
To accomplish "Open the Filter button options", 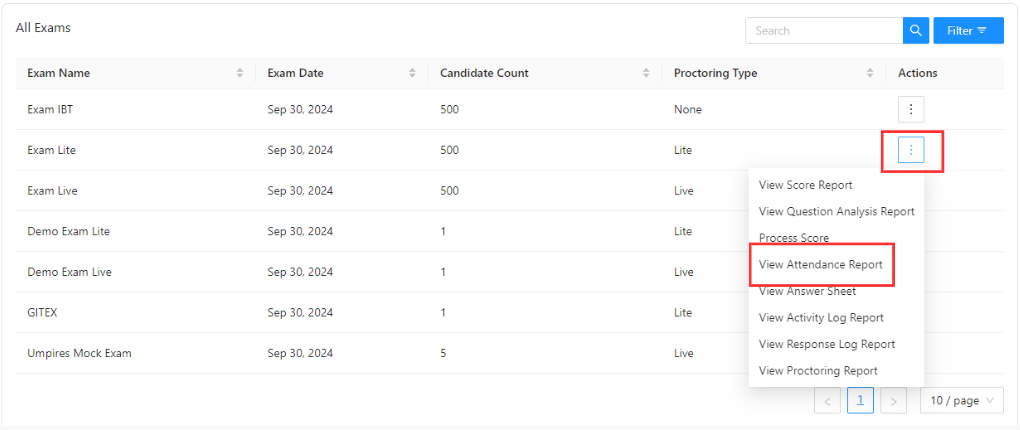I will (x=968, y=31).
